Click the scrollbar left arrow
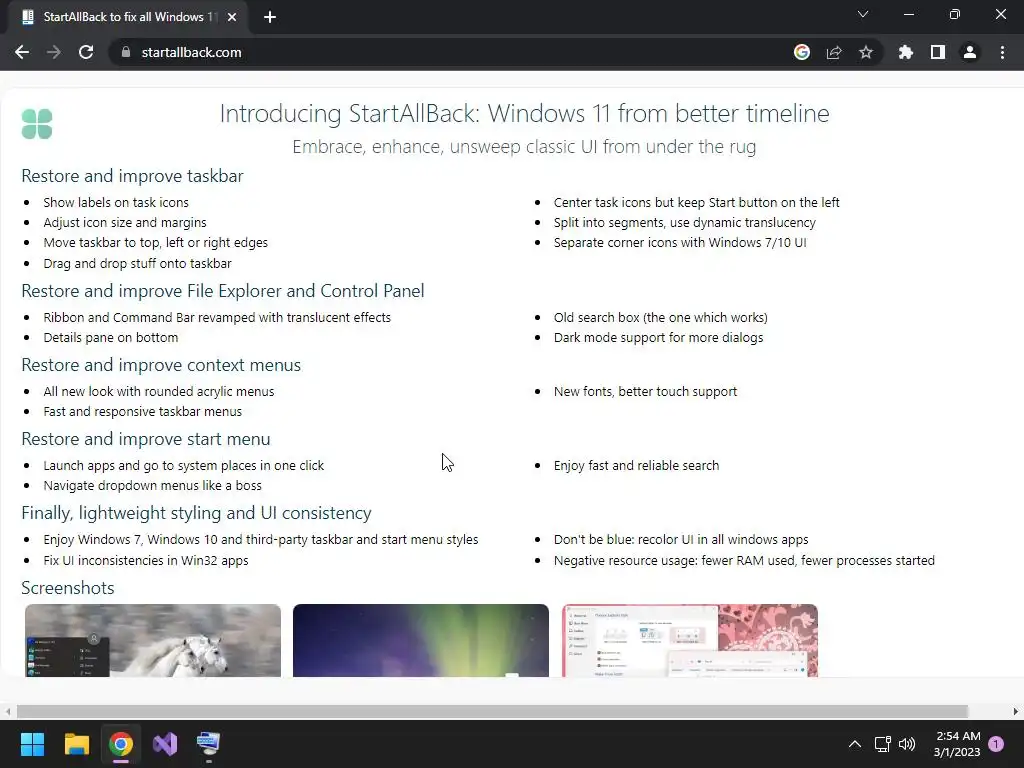 coord(7,711)
